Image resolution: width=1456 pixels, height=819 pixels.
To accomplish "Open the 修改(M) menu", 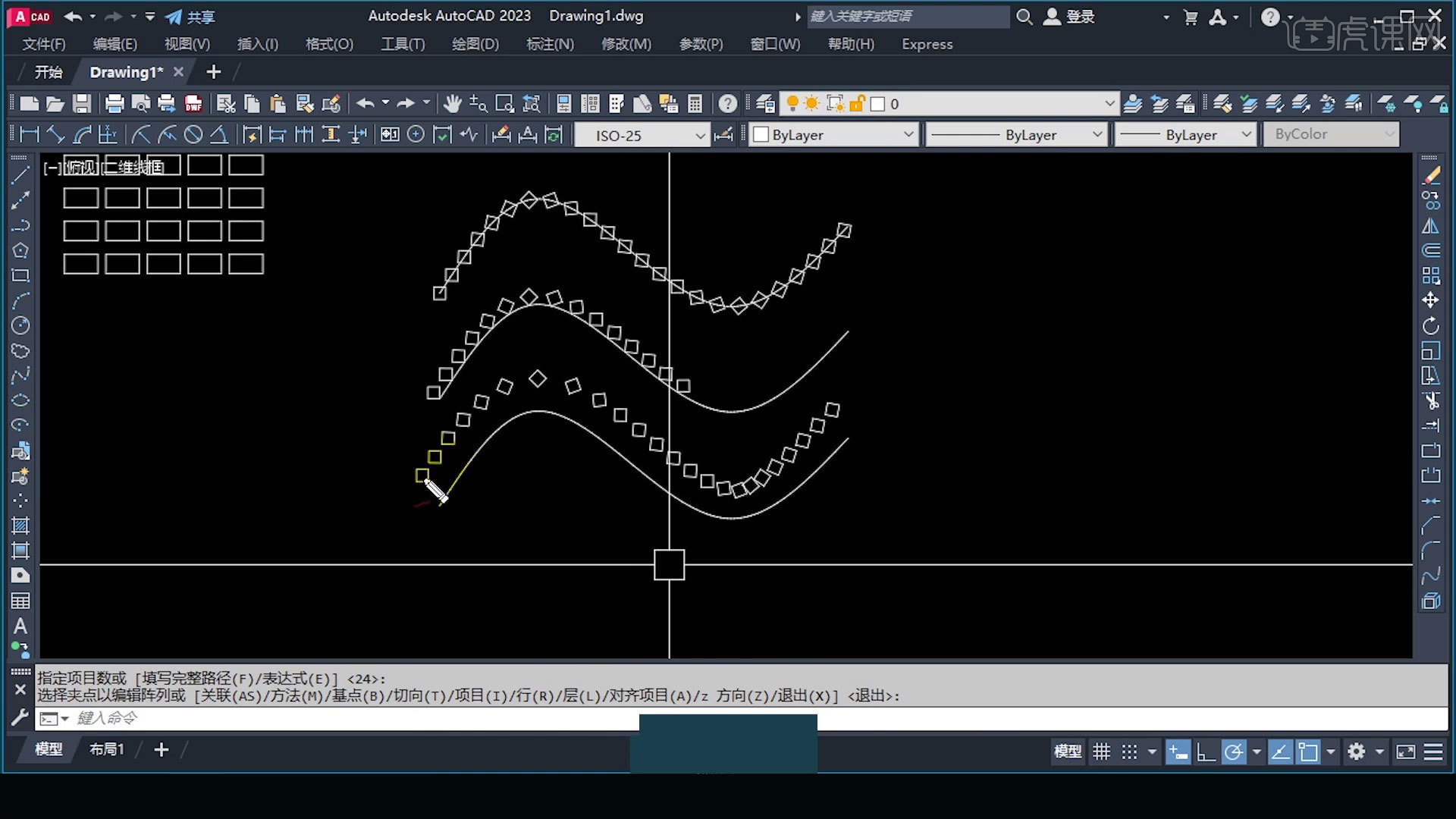I will (x=626, y=44).
